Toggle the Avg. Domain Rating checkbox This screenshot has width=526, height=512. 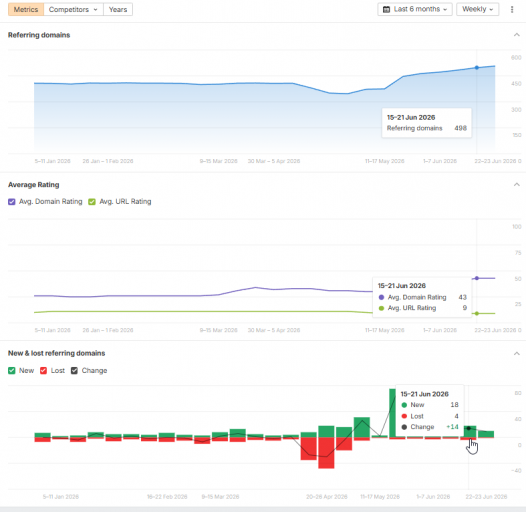12,202
